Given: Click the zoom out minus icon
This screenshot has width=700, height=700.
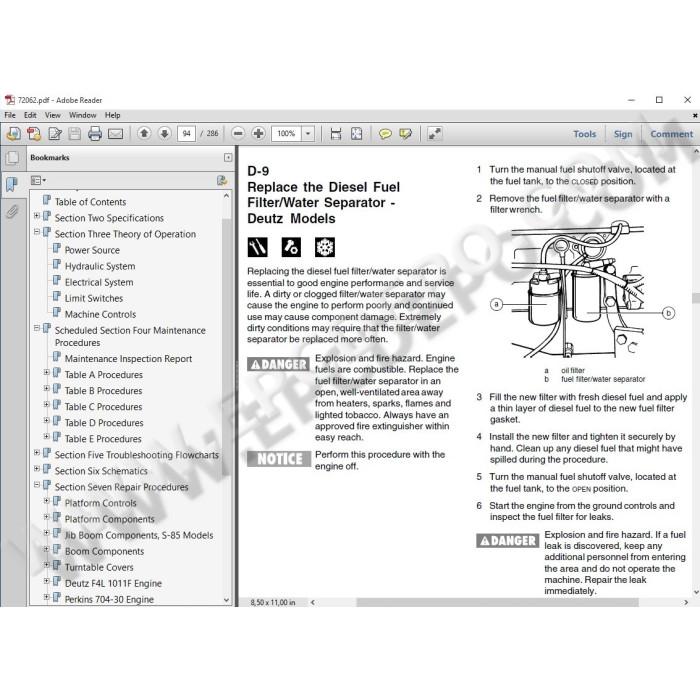Looking at the screenshot, I should tap(238, 133).
